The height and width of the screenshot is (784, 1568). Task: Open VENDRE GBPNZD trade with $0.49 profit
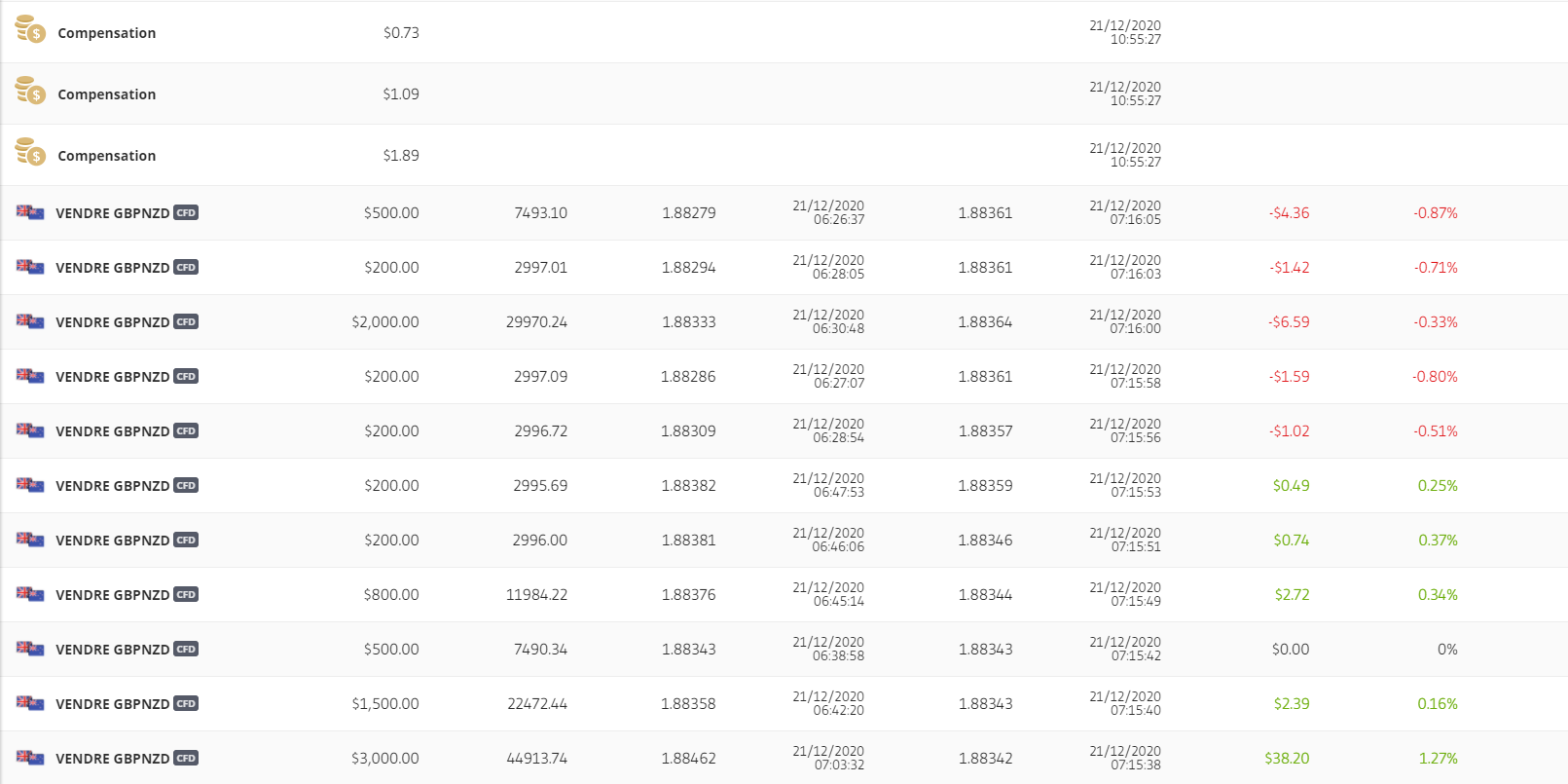(112, 486)
